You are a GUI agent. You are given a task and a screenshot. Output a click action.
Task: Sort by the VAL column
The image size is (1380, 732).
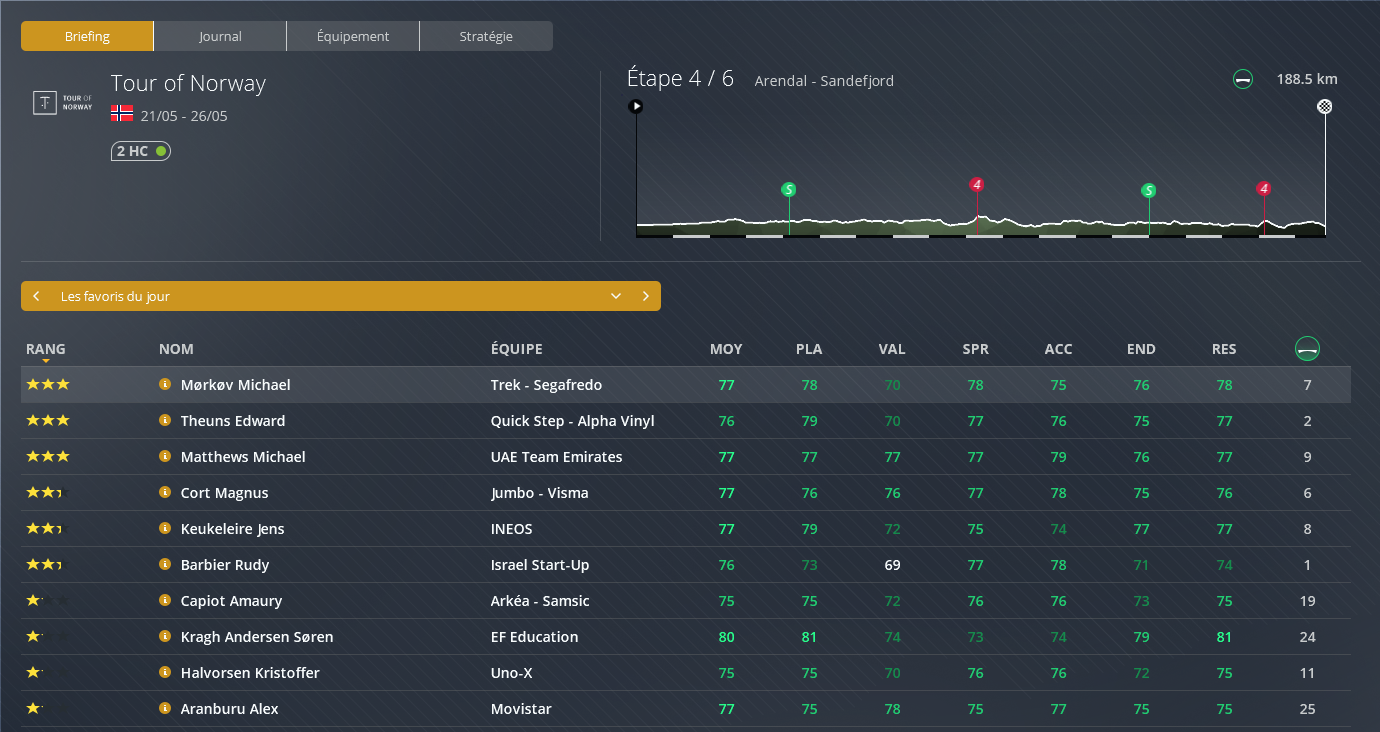pyautogui.click(x=892, y=349)
